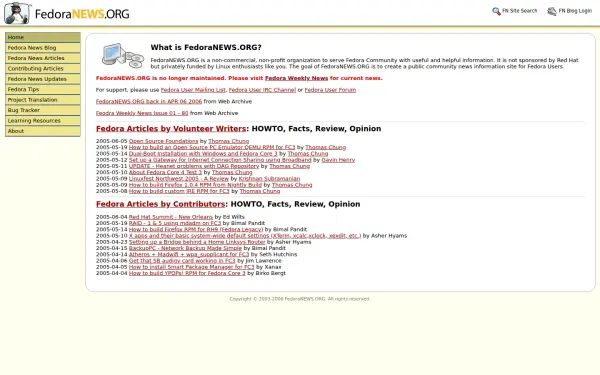600x375 pixels.
Task: Click the FN Site Search magnifier icon
Action: (496, 11)
